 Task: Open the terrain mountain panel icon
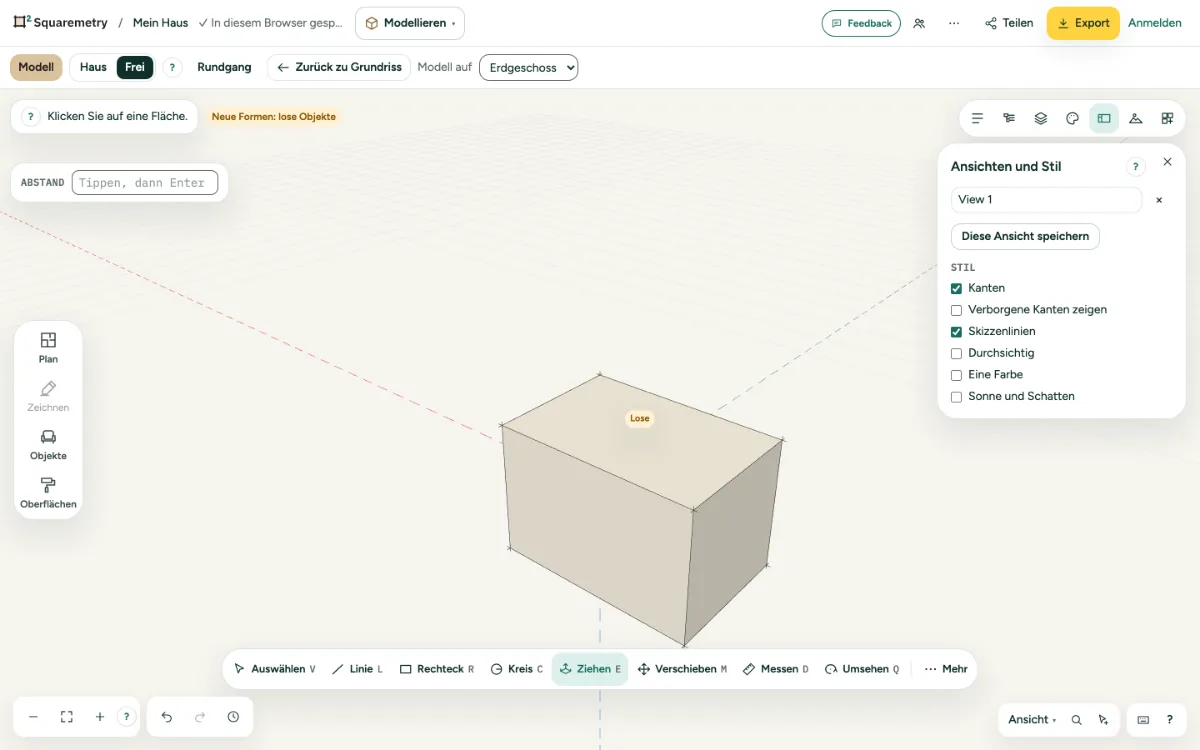point(1136,118)
